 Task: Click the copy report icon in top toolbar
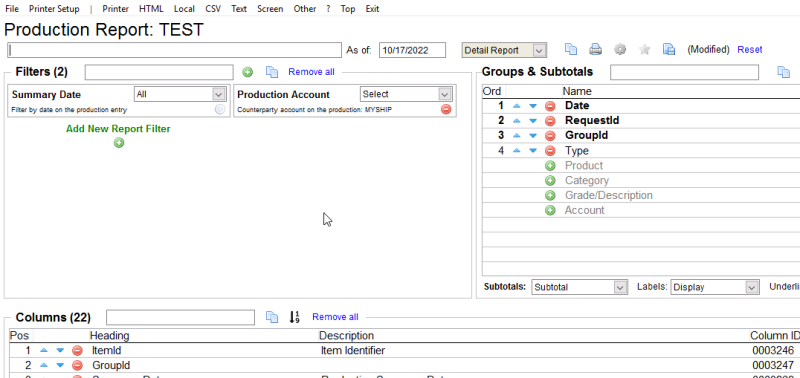pos(571,49)
